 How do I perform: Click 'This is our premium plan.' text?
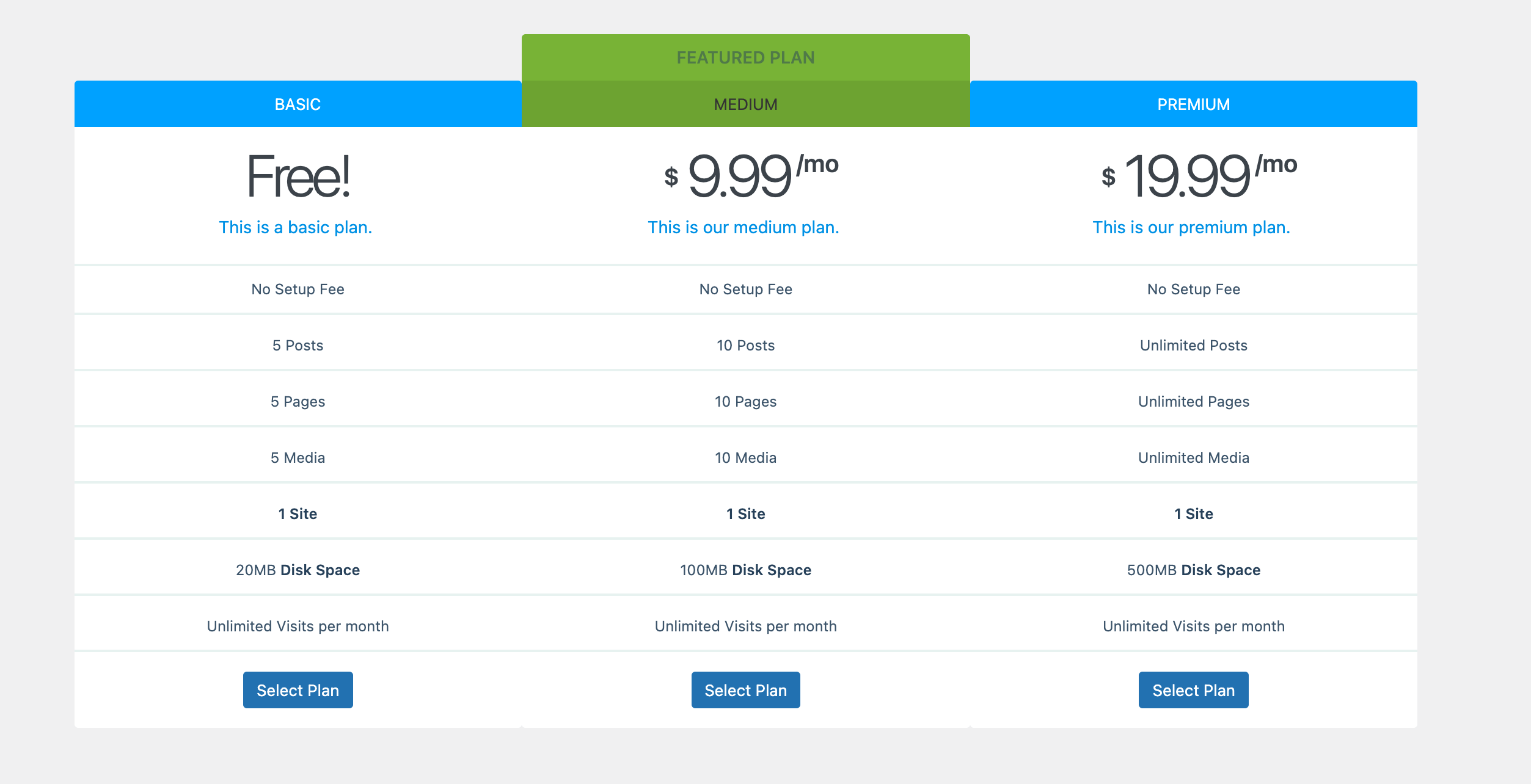pos(1191,227)
